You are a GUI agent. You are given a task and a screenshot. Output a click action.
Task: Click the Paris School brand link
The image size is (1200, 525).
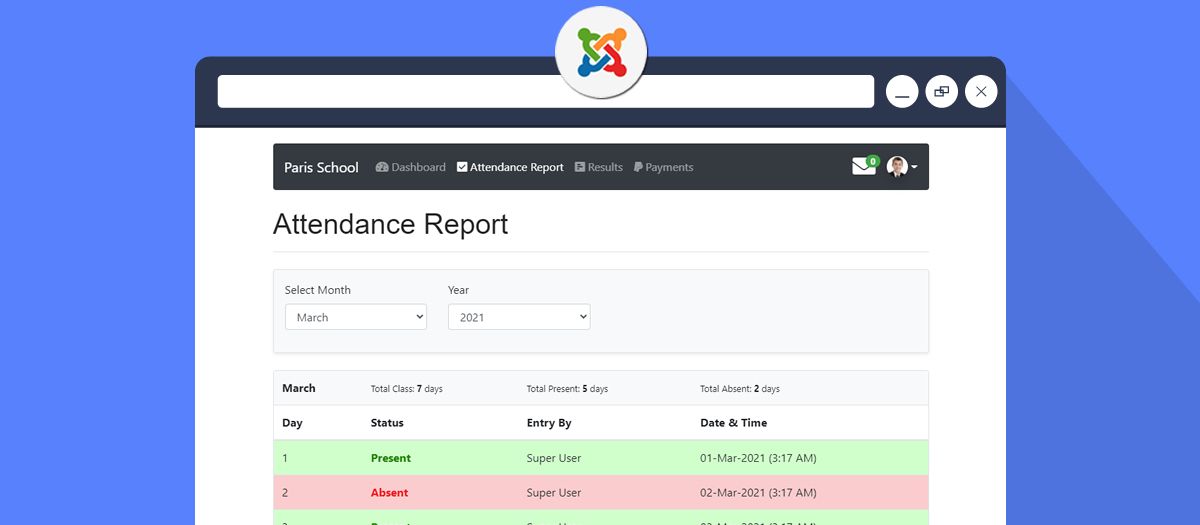[321, 167]
